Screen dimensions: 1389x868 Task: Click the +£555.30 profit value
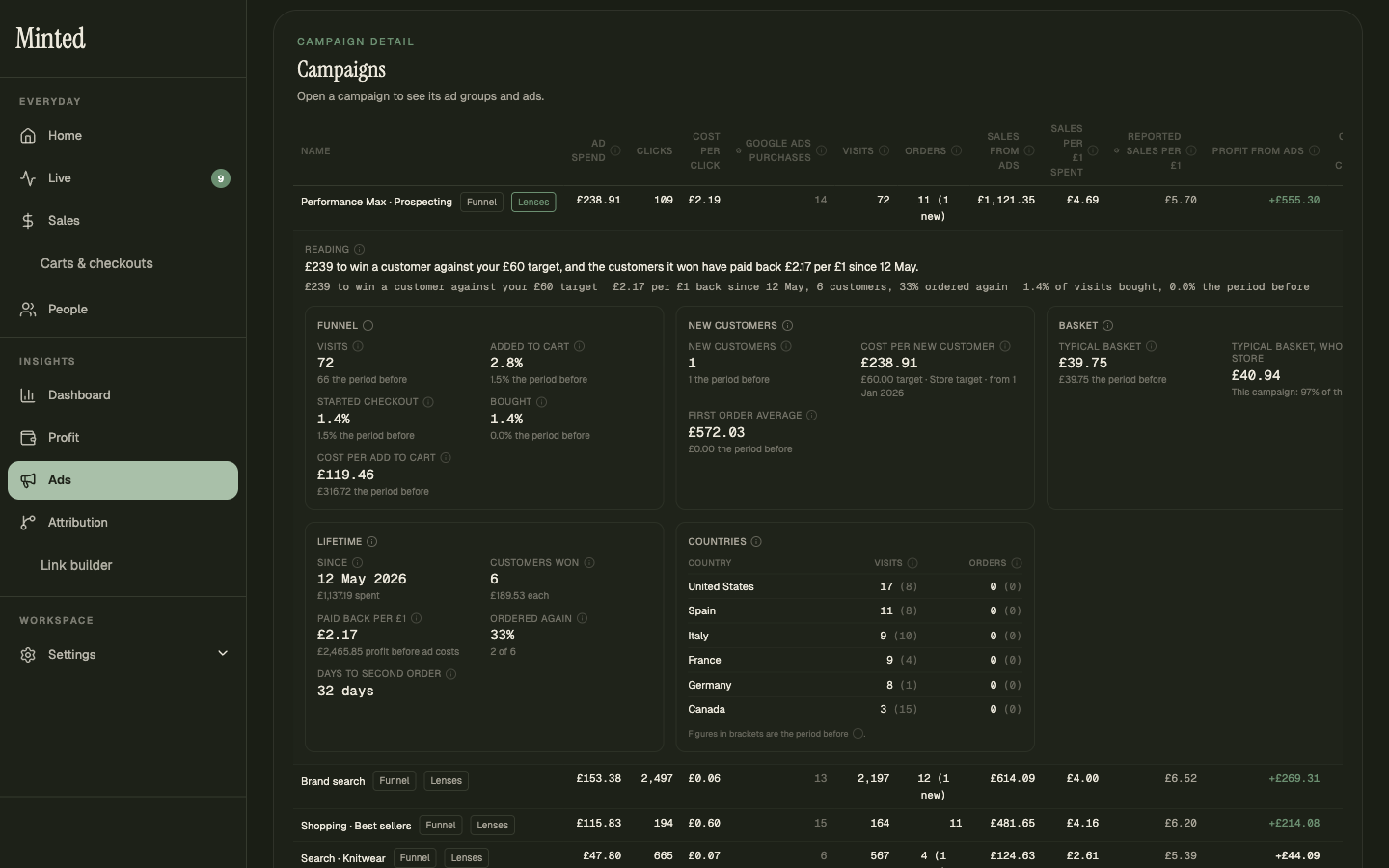pyautogui.click(x=1294, y=201)
